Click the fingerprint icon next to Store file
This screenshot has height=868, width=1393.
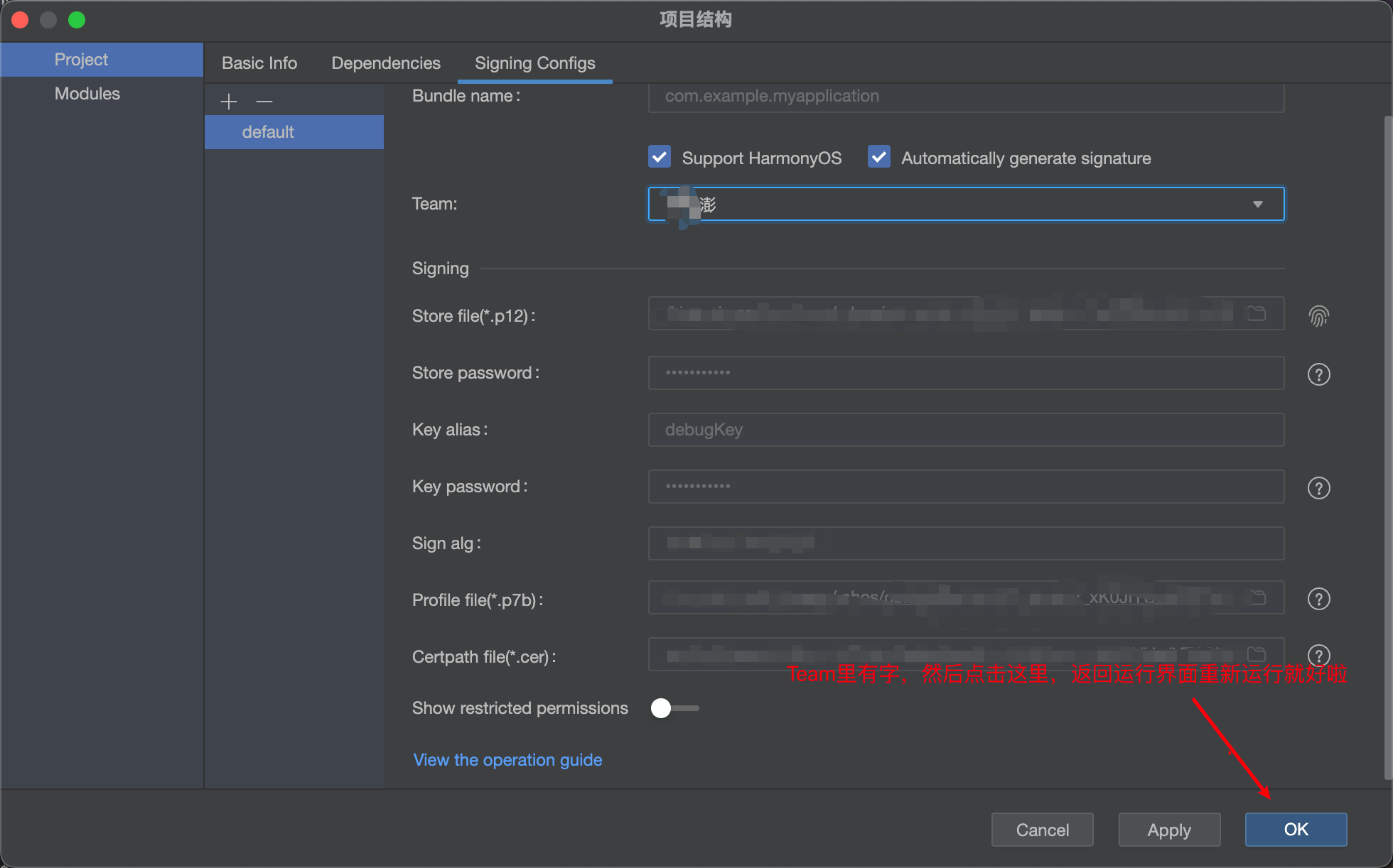(x=1319, y=315)
